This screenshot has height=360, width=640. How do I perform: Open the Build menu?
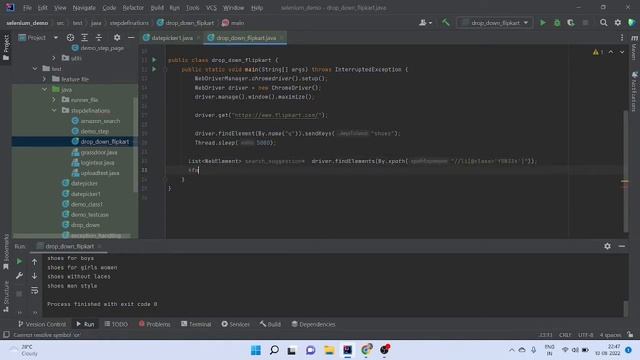point(157,8)
